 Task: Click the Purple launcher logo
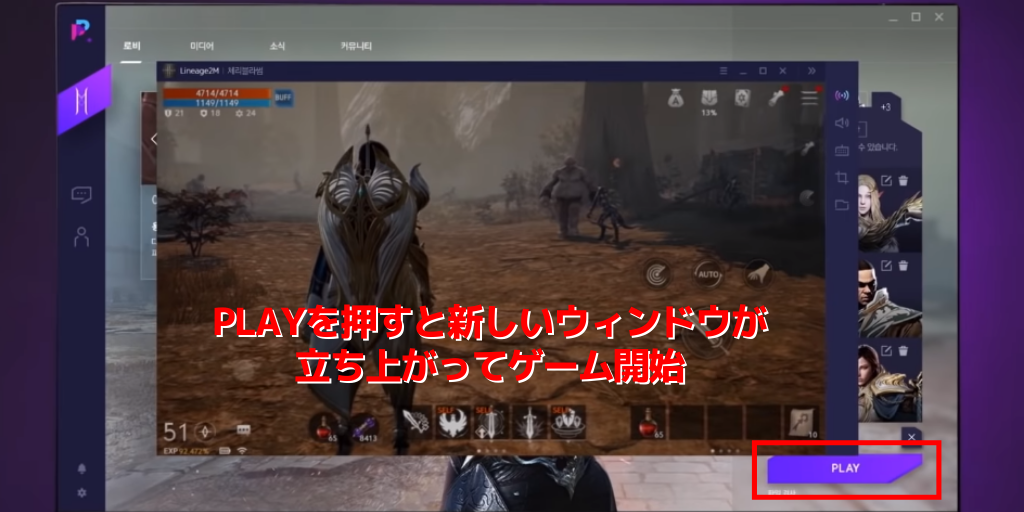[x=81, y=30]
